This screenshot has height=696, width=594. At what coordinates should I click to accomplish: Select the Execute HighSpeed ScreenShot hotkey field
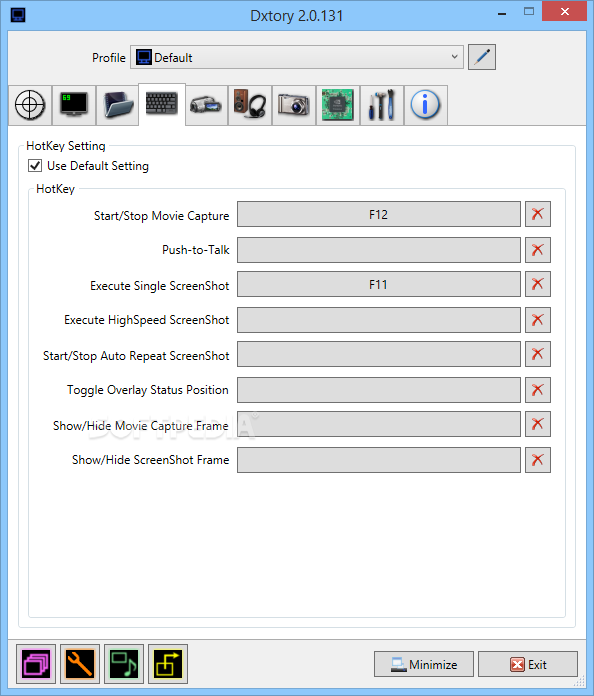coord(379,320)
